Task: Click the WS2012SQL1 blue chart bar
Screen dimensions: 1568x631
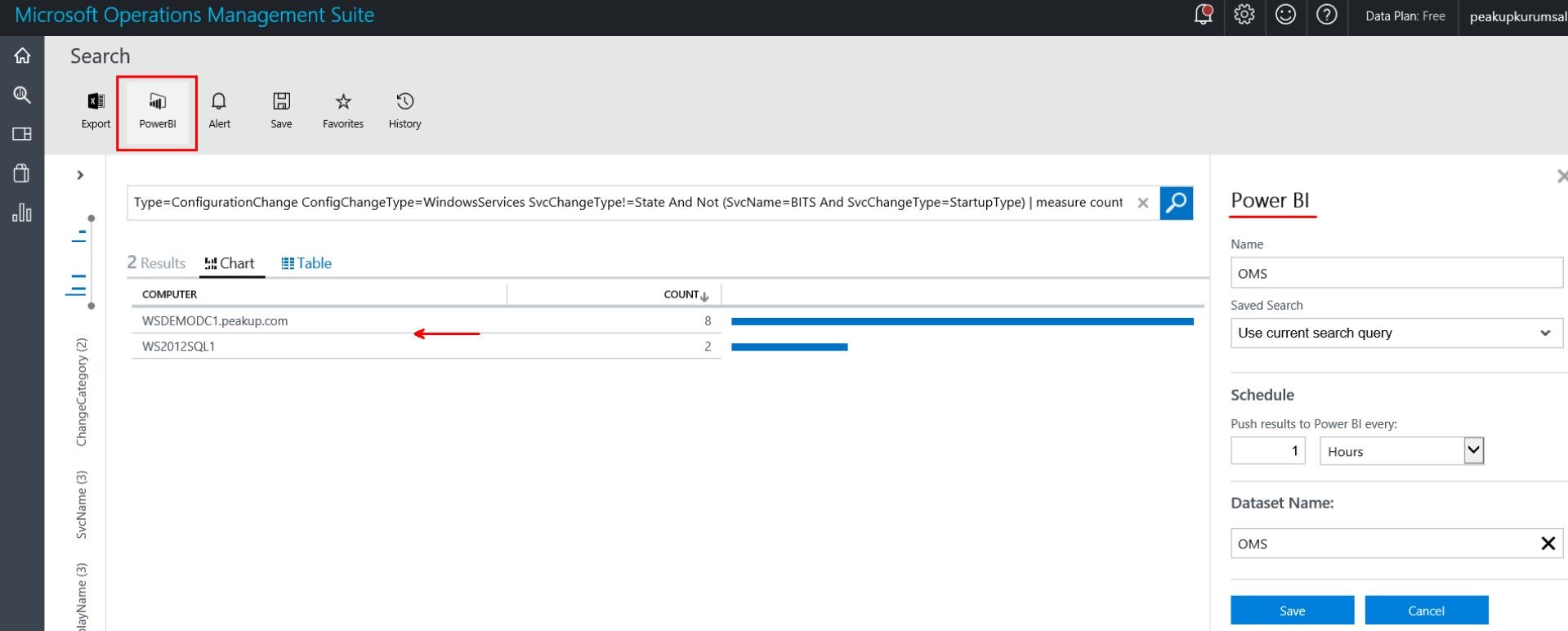Action: click(789, 347)
